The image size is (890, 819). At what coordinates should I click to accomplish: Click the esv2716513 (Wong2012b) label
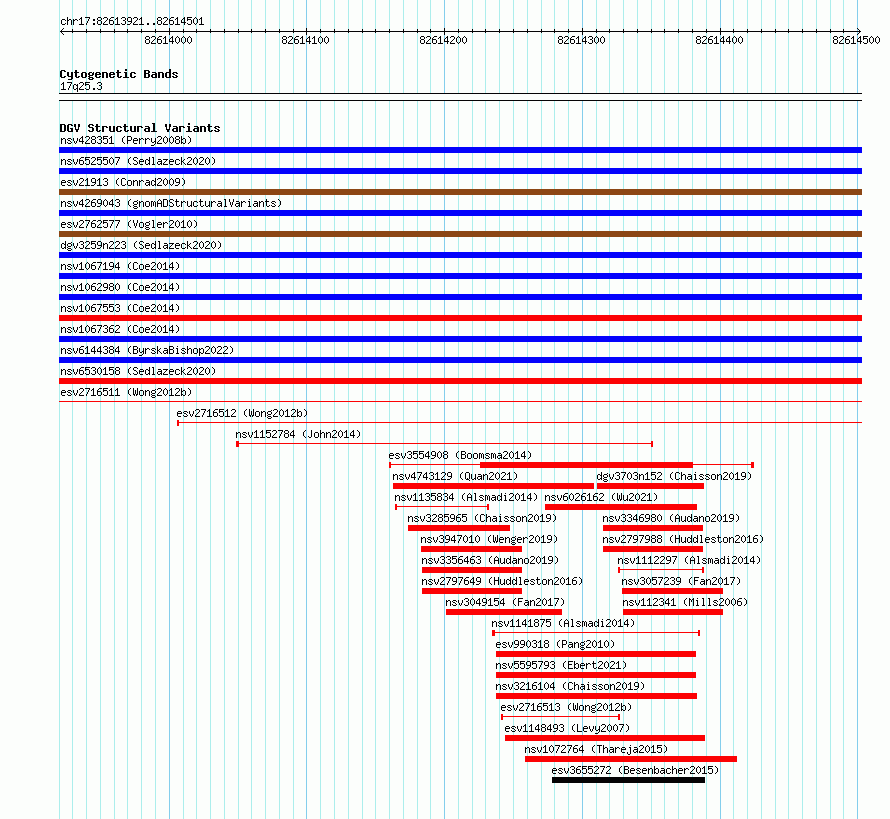coord(566,707)
